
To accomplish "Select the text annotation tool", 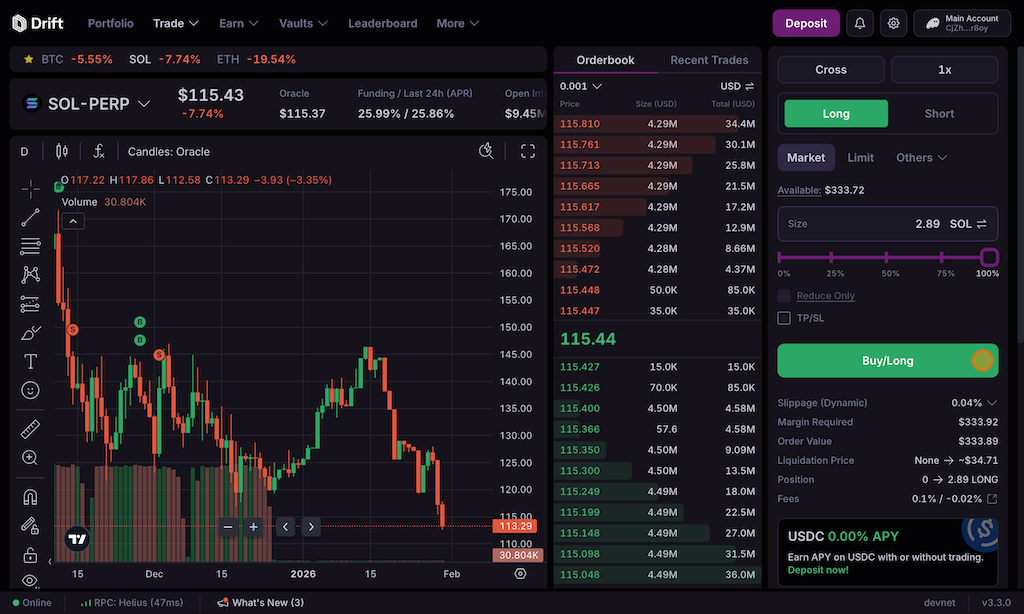I will 30,361.
